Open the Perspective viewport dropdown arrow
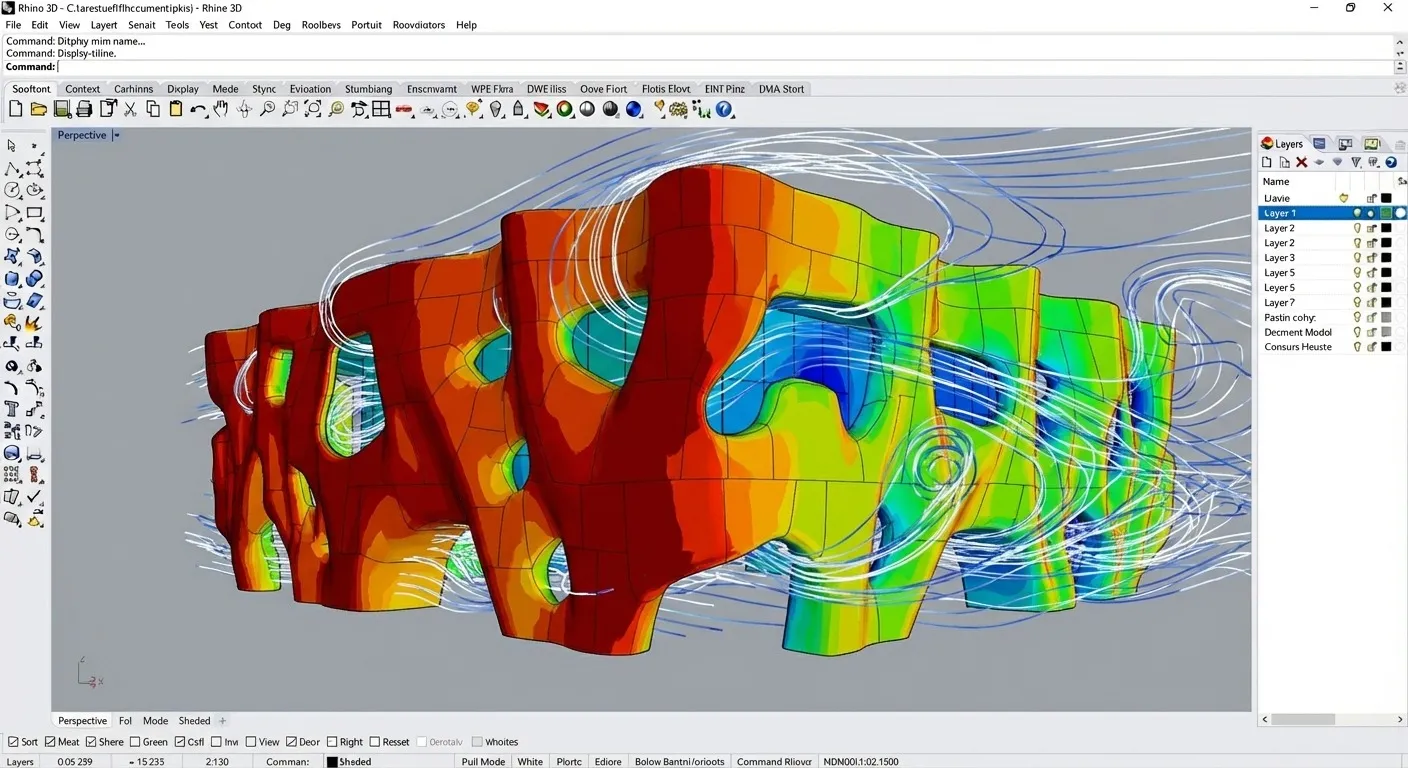The width and height of the screenshot is (1408, 768). click(116, 135)
